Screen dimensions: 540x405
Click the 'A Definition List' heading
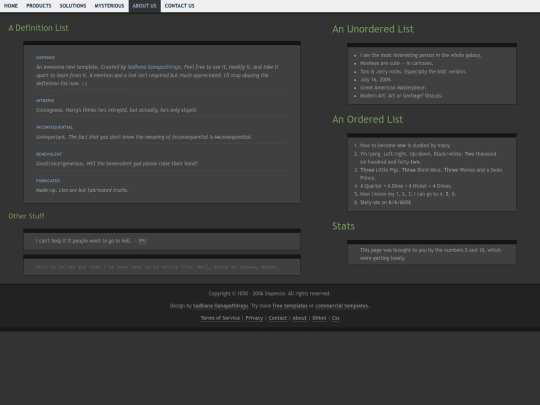coord(38,28)
